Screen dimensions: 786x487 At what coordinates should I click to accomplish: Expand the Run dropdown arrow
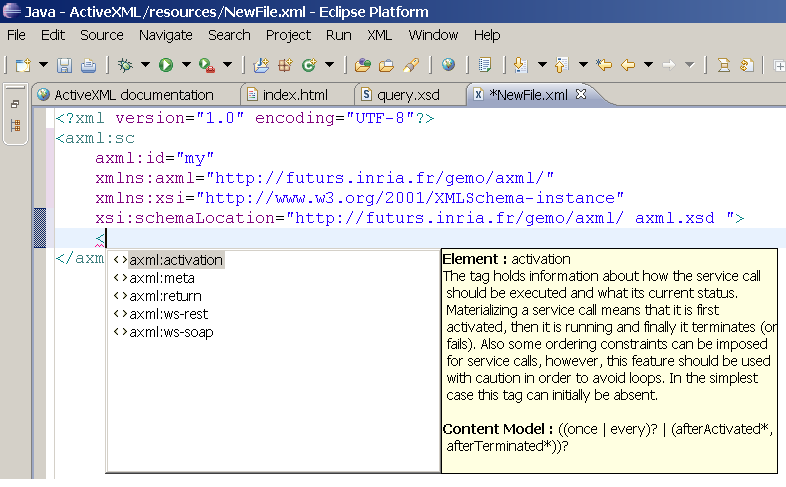[186, 65]
